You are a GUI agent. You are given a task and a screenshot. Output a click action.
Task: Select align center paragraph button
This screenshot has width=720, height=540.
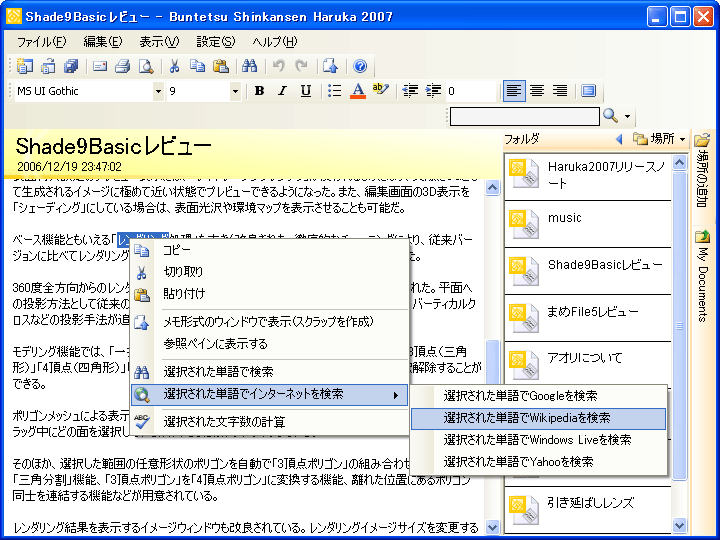tap(537, 91)
